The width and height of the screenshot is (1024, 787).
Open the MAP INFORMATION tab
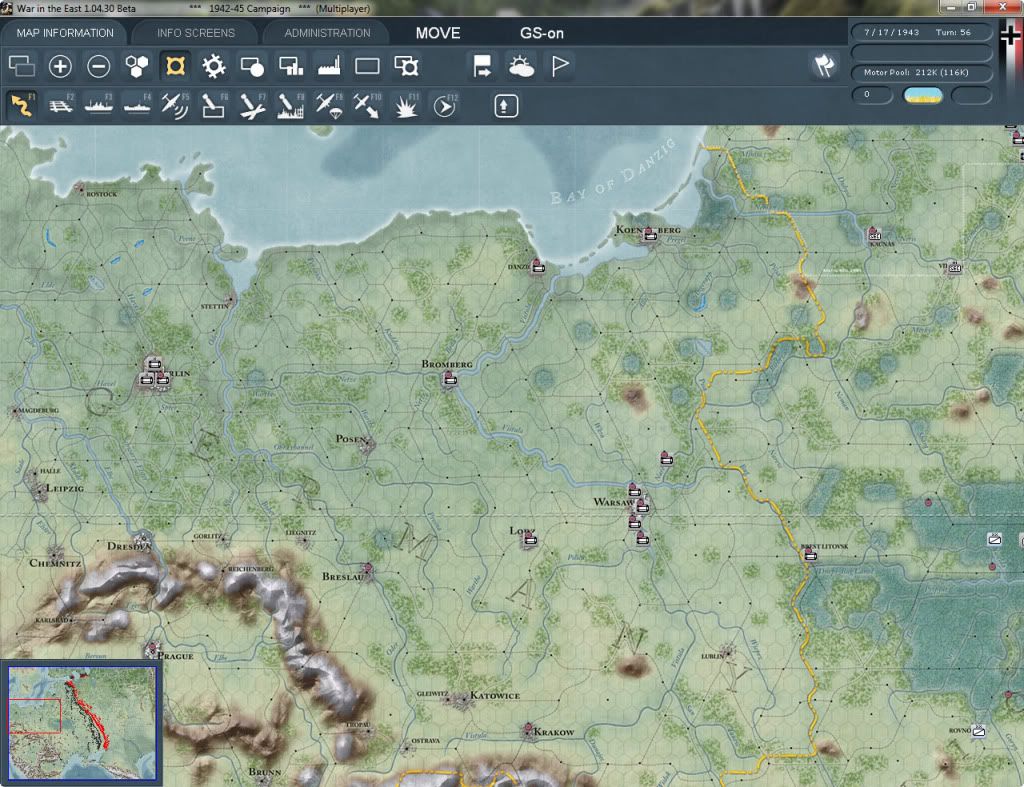[65, 33]
